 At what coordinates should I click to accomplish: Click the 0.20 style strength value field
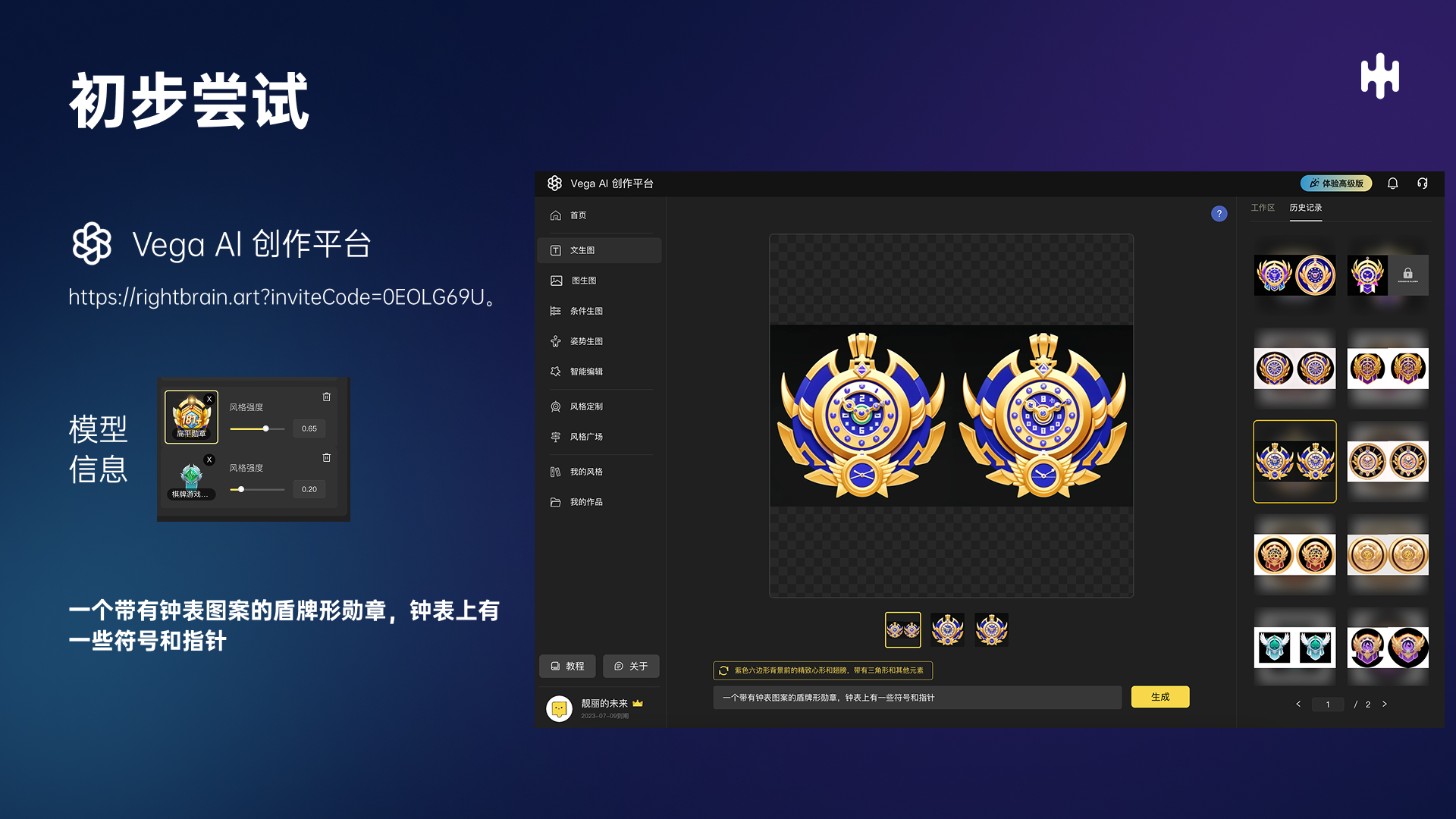309,489
